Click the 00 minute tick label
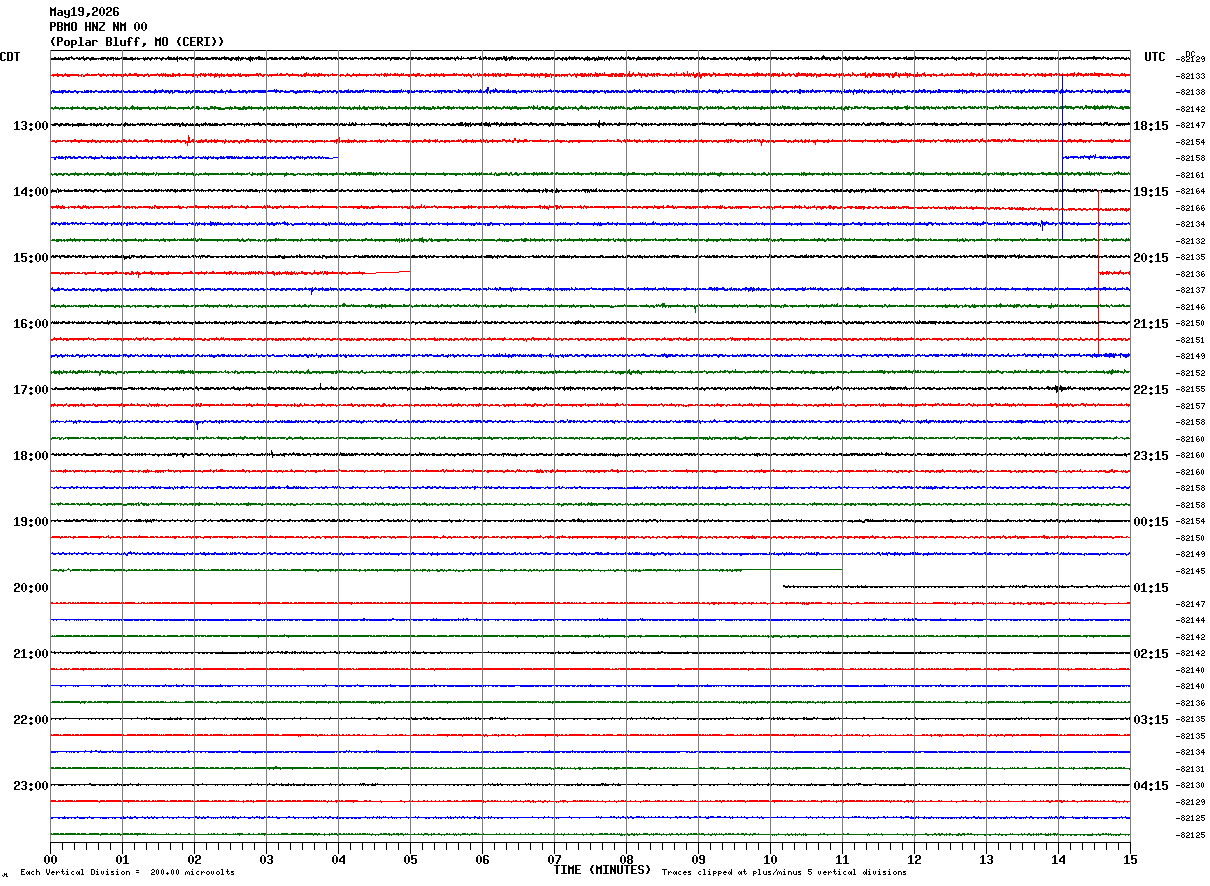The width and height of the screenshot is (1210, 886). pos(50,860)
